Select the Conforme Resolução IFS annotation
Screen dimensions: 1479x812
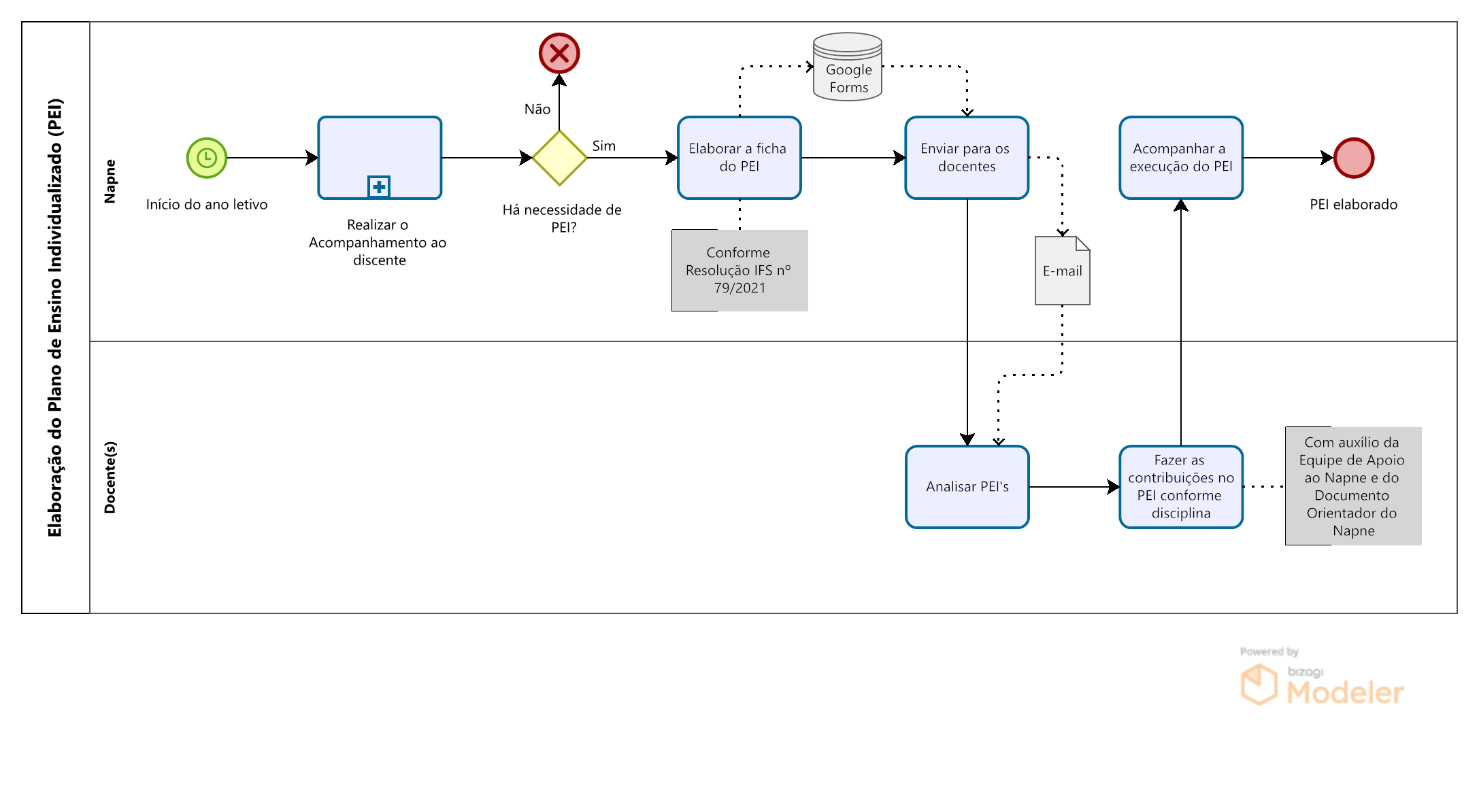(739, 271)
